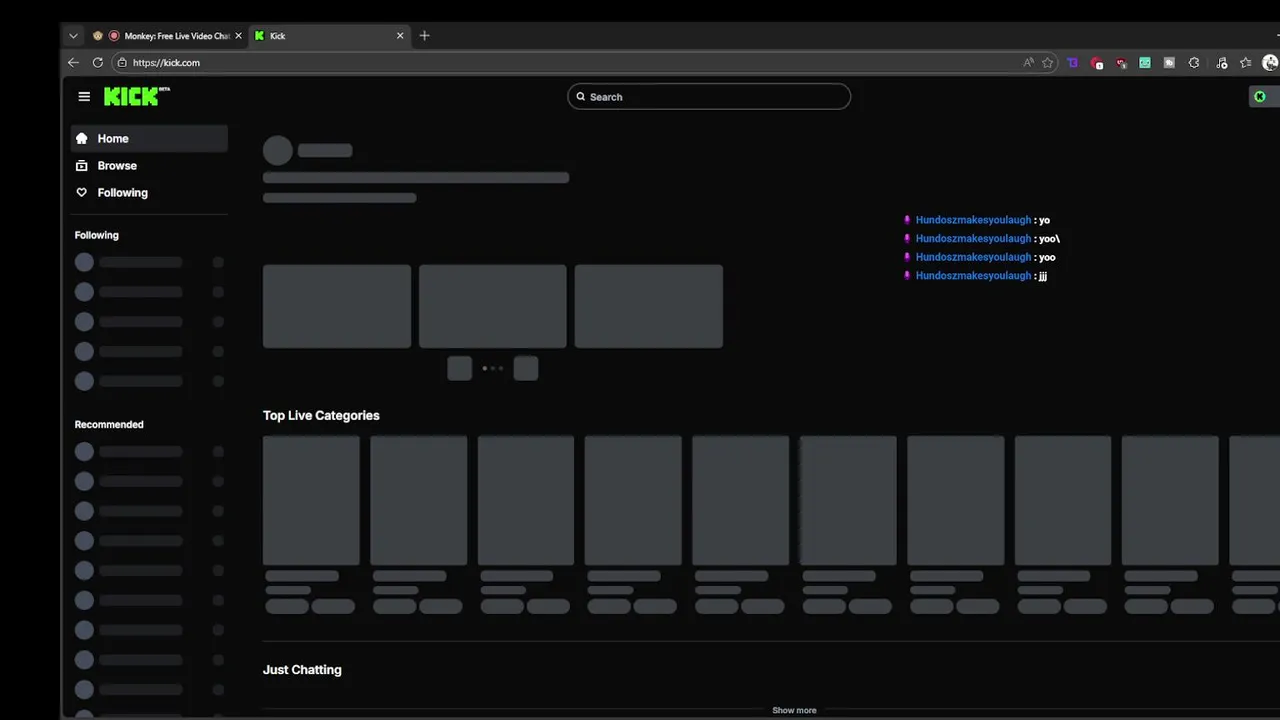Screen dimensions: 1280x720
Task: Click the Hundoszmakesyoulaugh chat name saying yoo\
Action: [x=973, y=239]
